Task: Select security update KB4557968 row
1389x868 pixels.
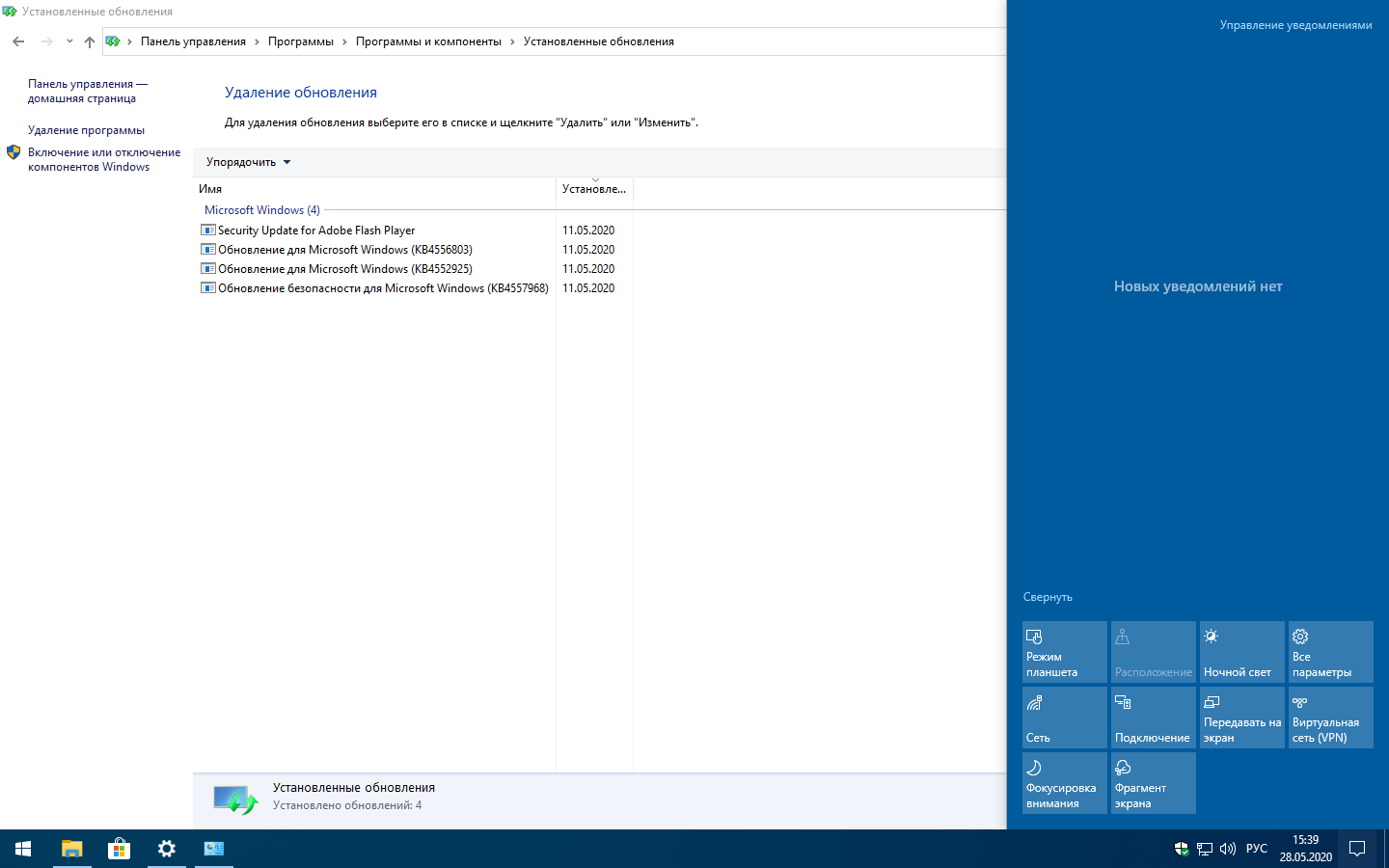Action: 383,288
